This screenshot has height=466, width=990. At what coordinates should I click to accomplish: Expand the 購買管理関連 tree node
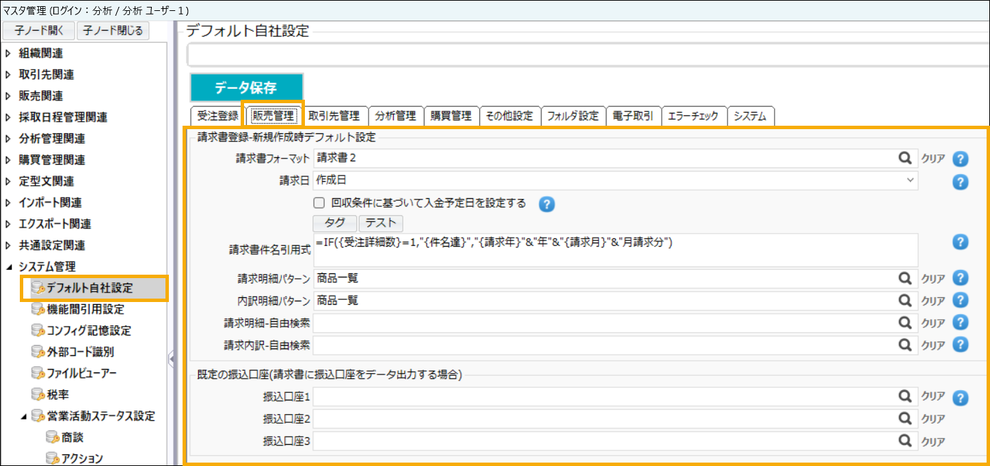coord(8,160)
